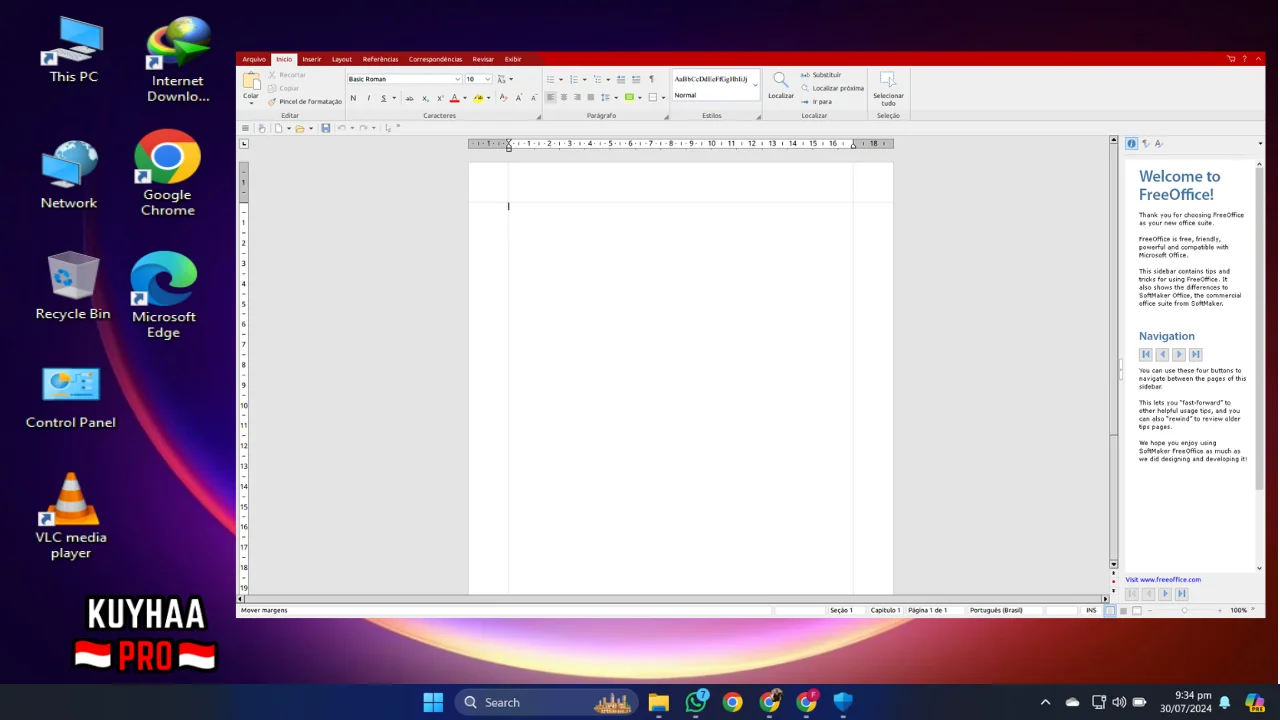Image resolution: width=1280 pixels, height=720 pixels.
Task: Click the Selecionar tudo button
Action: 888,89
